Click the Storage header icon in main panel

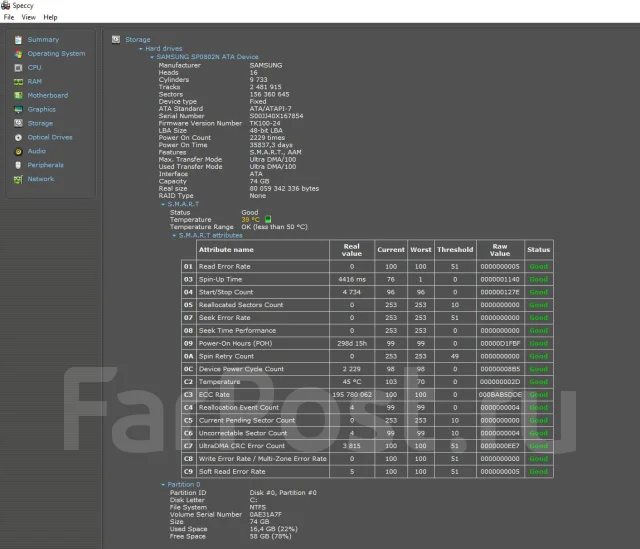click(x=116, y=39)
